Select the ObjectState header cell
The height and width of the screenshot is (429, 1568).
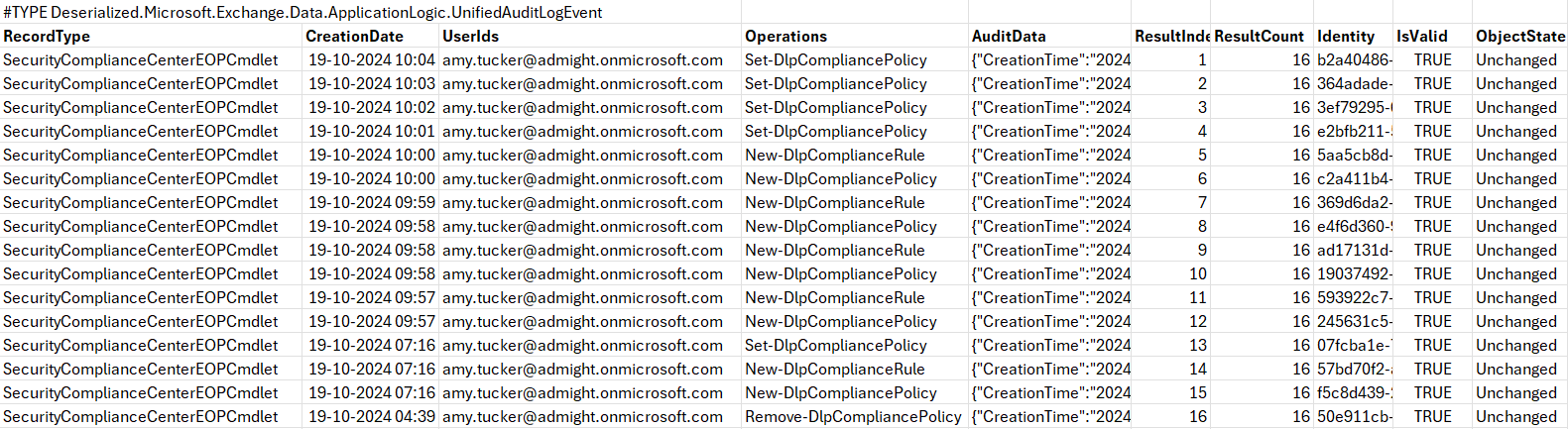(x=1520, y=37)
